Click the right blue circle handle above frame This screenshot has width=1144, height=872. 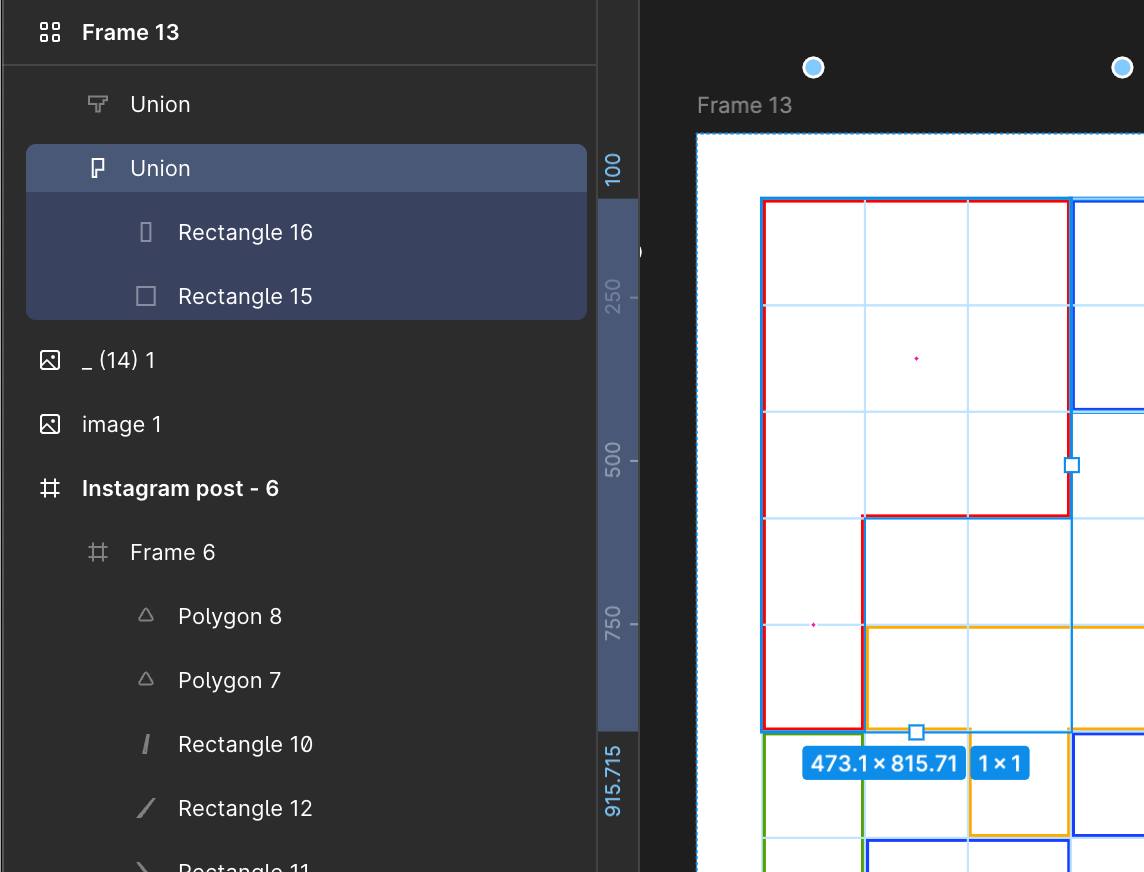(1122, 68)
